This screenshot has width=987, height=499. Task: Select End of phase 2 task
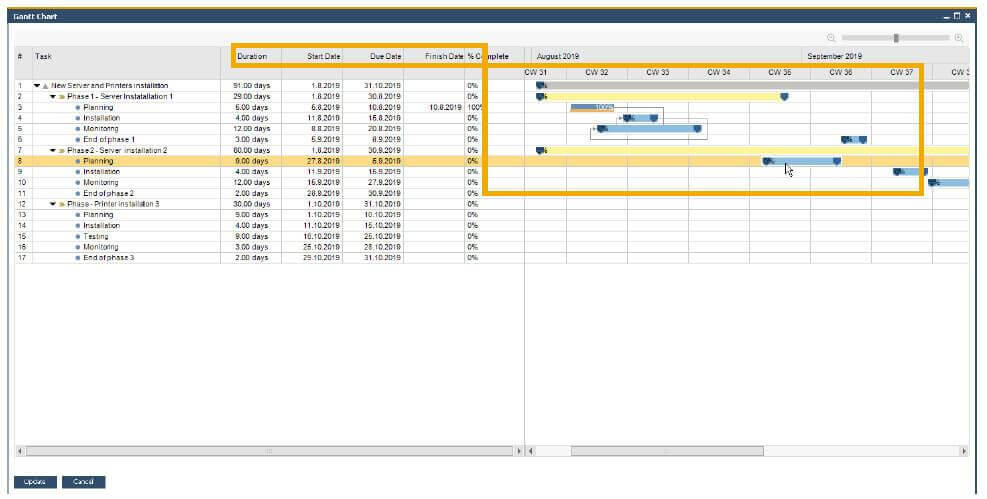tap(109, 194)
